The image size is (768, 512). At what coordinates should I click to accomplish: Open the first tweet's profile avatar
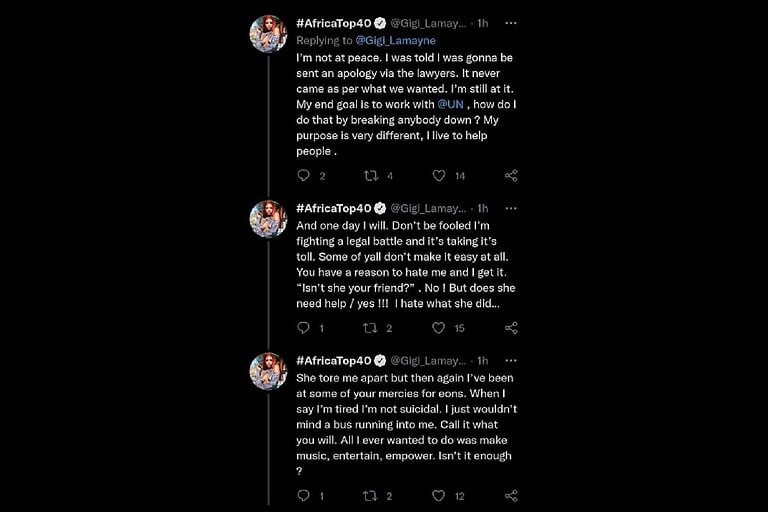pos(268,34)
